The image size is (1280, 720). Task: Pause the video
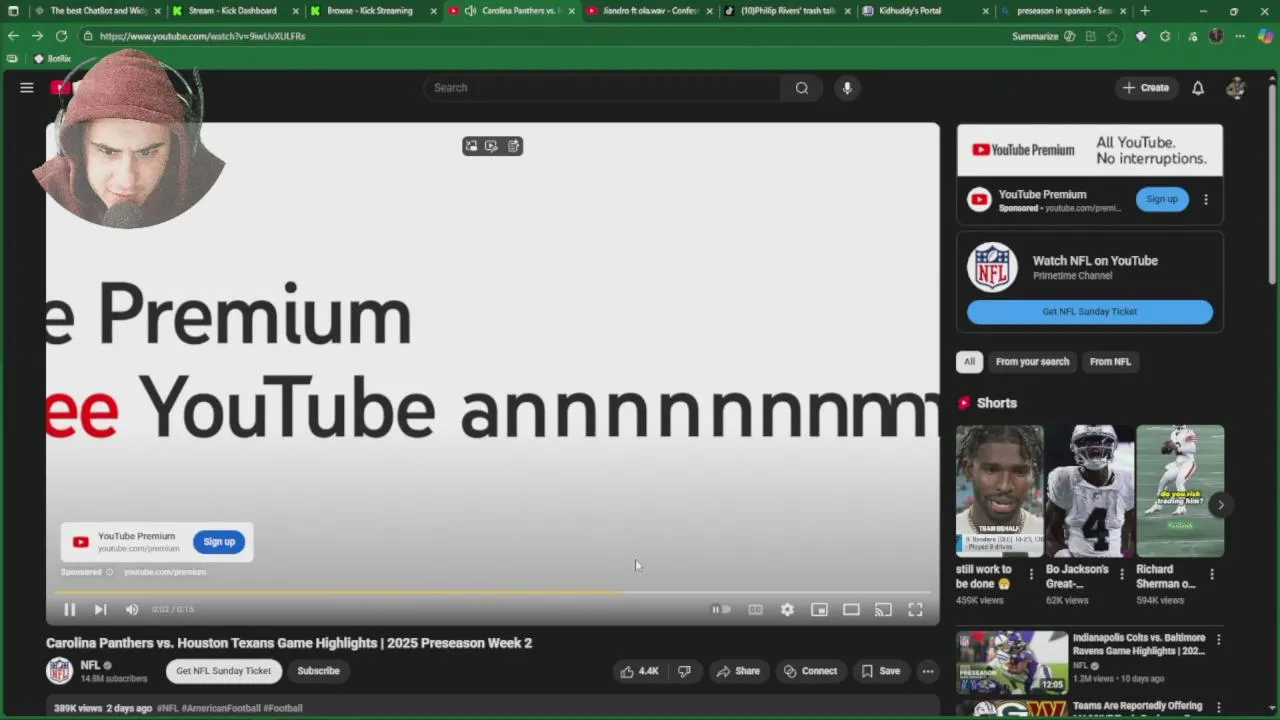(69, 609)
